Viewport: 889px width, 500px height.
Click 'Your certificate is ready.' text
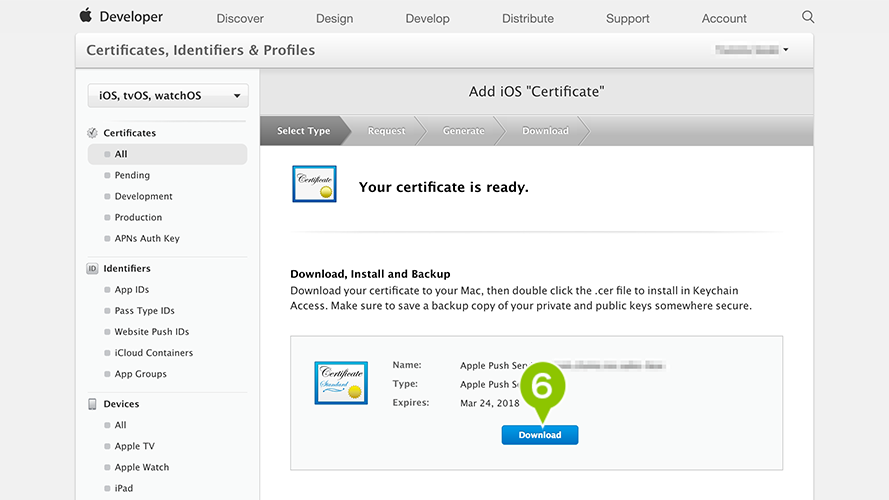pyautogui.click(x=443, y=187)
